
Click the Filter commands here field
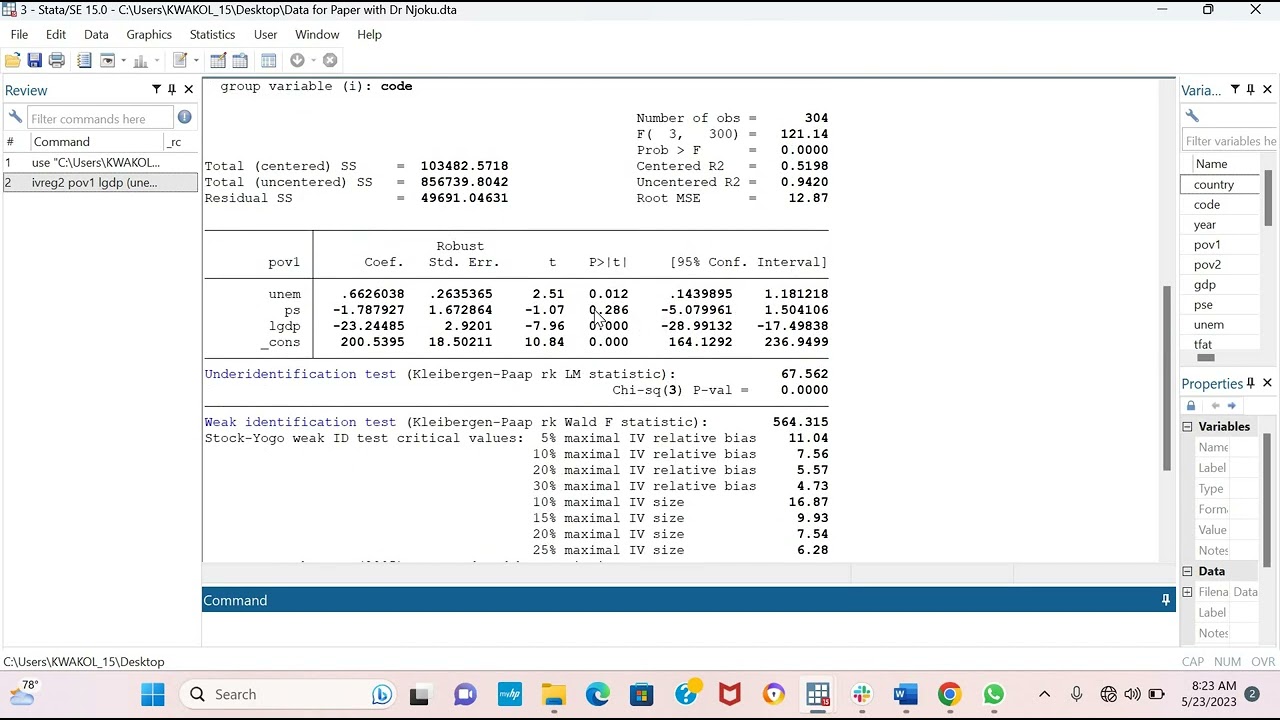point(99,118)
